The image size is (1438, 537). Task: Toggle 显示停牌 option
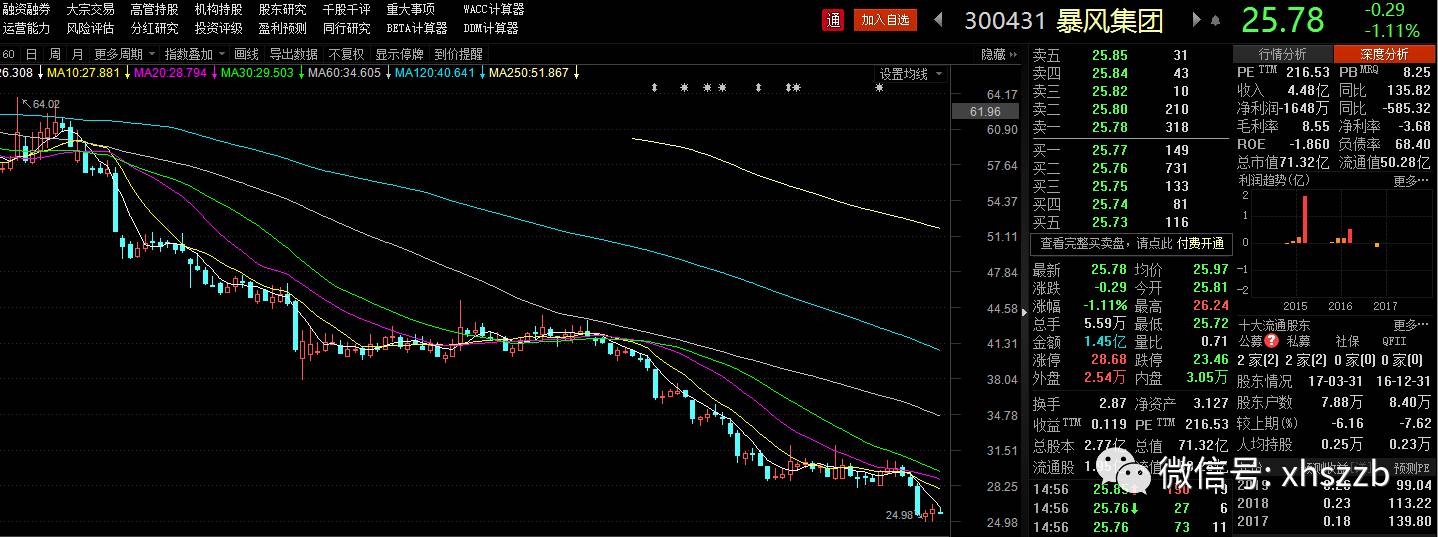(x=400, y=54)
